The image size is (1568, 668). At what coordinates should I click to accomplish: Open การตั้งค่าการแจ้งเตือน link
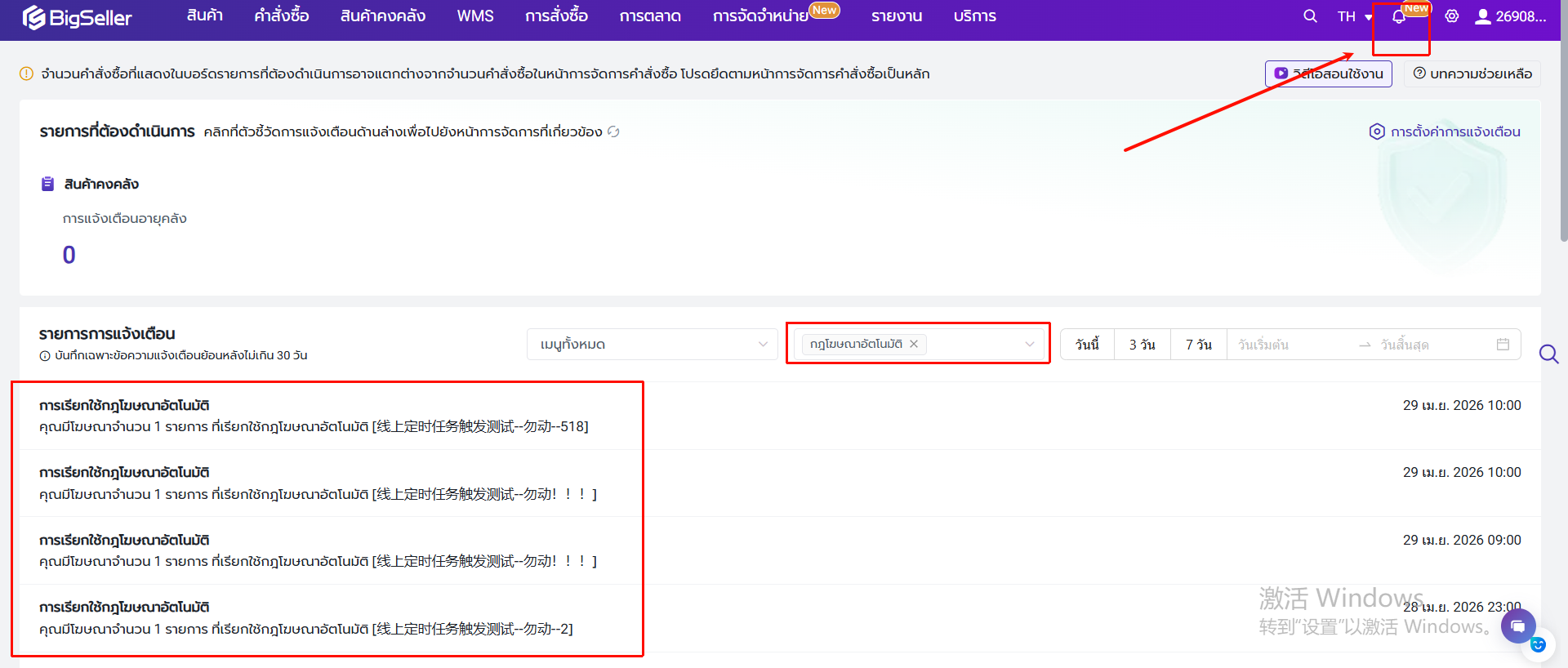[1445, 131]
